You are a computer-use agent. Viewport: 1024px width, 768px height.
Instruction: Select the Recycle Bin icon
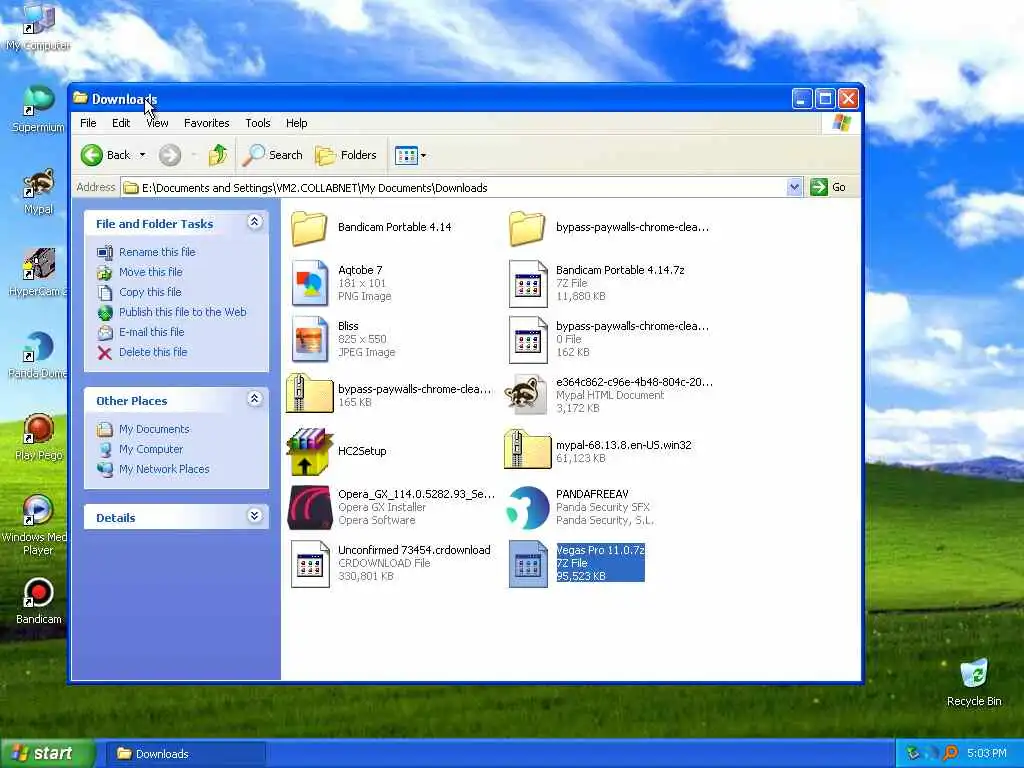click(974, 682)
